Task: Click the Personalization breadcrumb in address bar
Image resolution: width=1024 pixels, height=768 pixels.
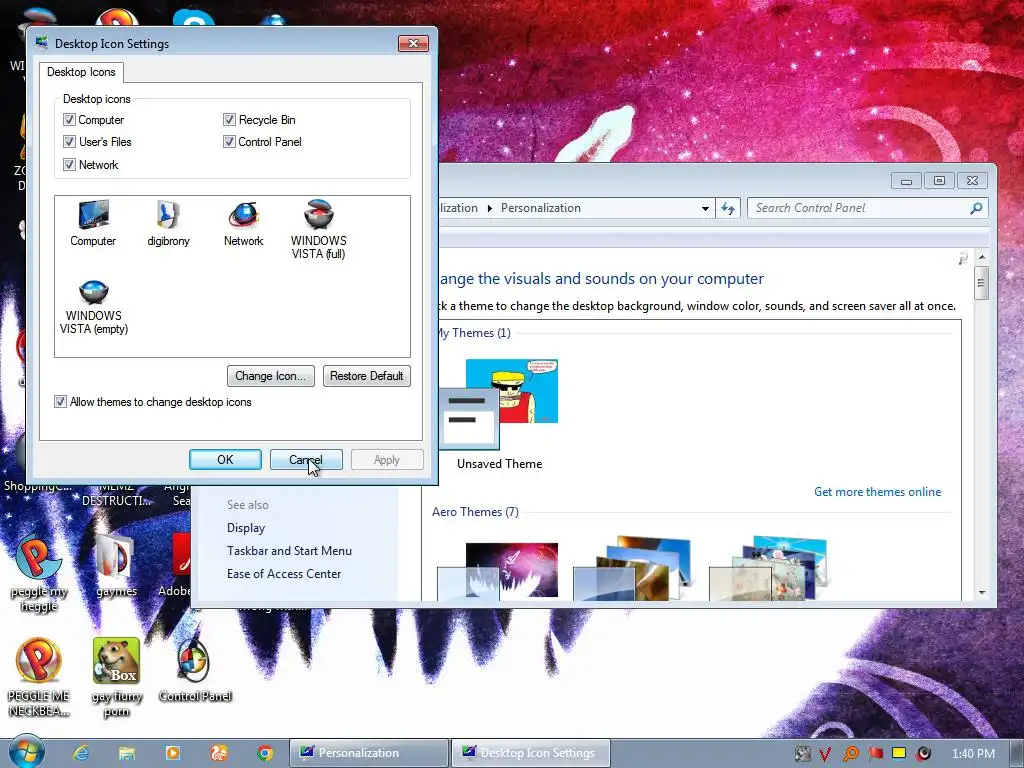Action: point(541,208)
